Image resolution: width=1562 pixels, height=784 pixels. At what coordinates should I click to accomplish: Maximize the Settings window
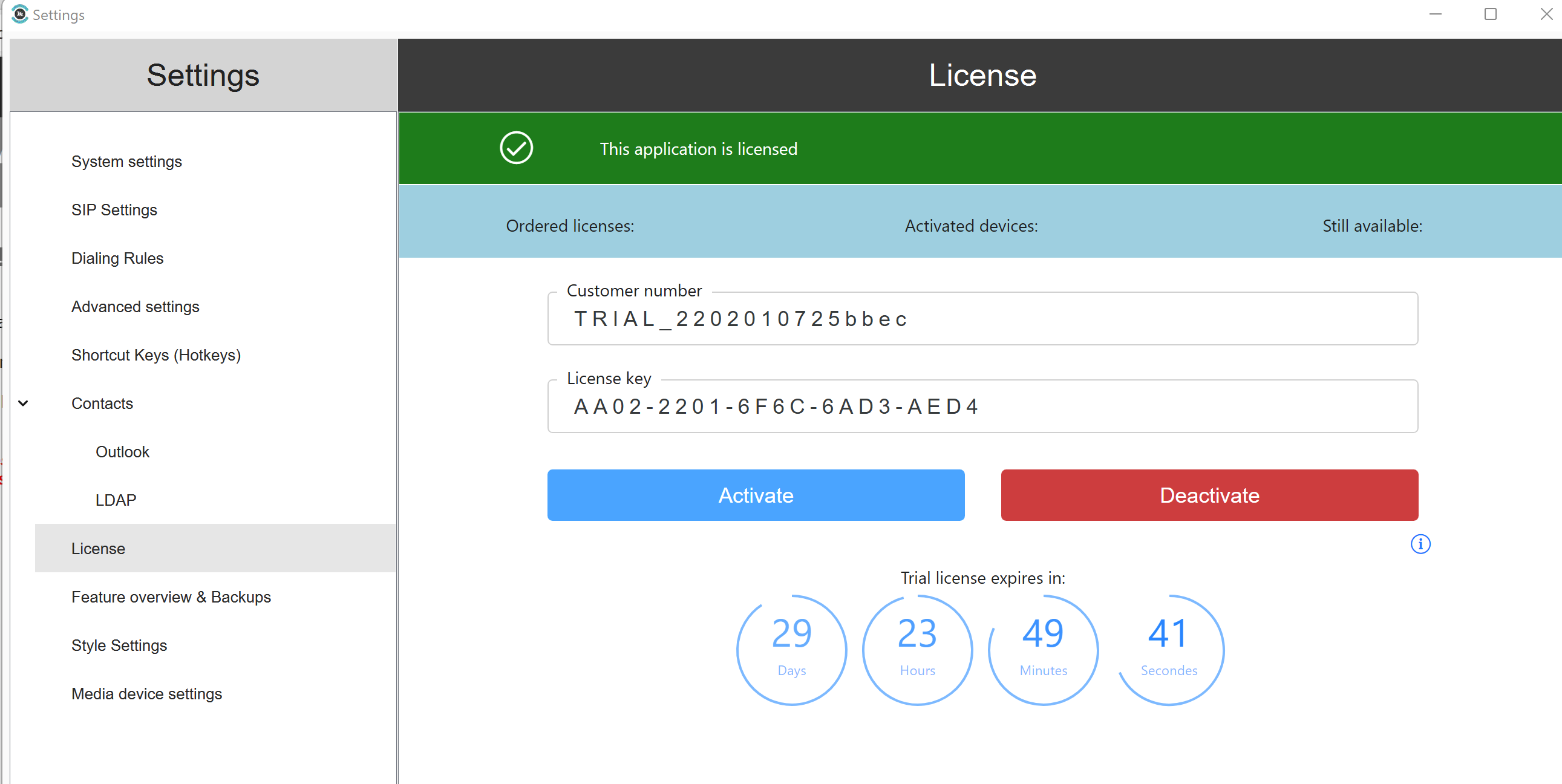tap(1491, 14)
